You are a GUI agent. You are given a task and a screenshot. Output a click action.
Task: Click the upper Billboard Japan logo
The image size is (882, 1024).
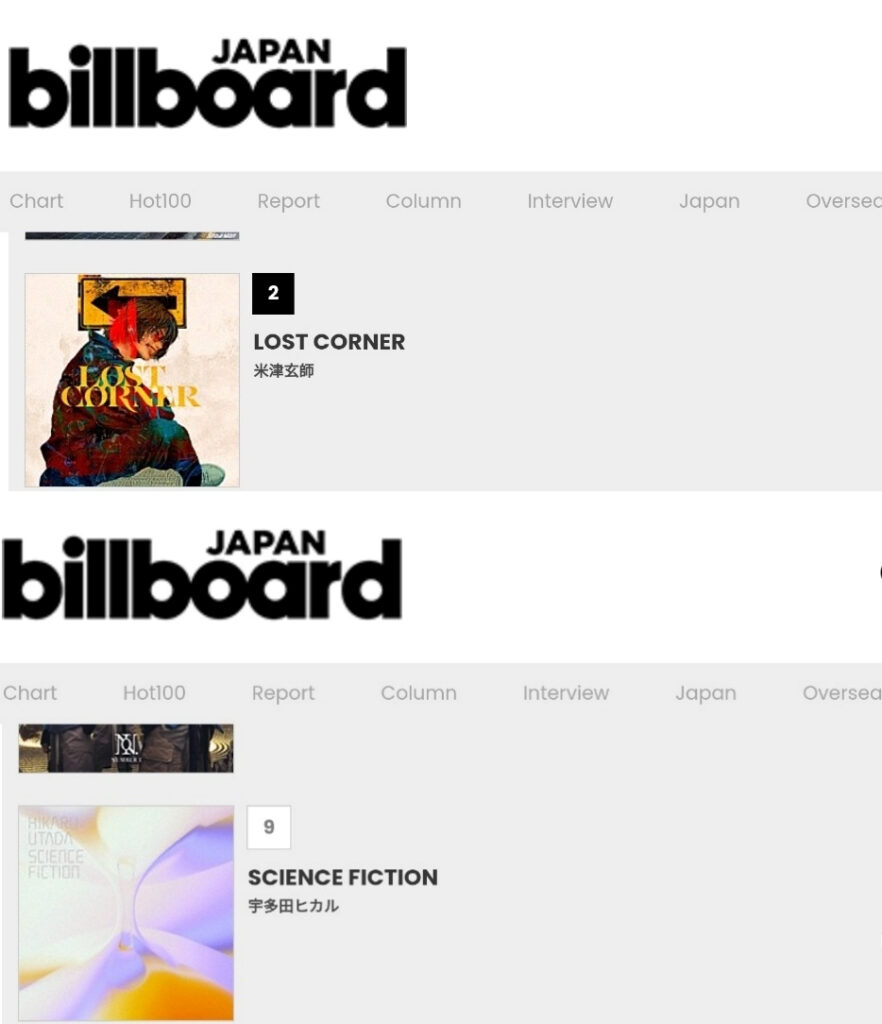pyautogui.click(x=207, y=85)
